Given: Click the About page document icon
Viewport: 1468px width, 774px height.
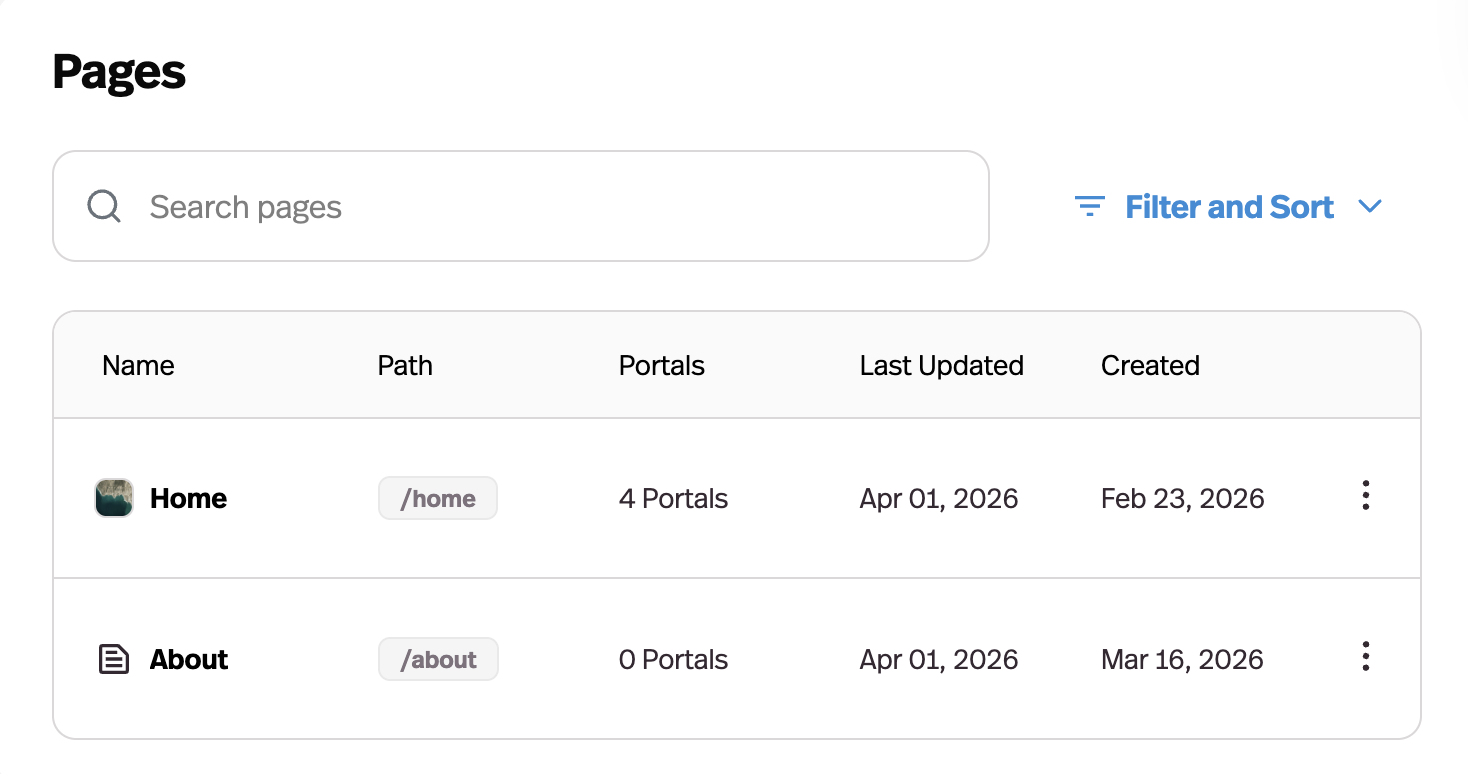Looking at the screenshot, I should (113, 659).
